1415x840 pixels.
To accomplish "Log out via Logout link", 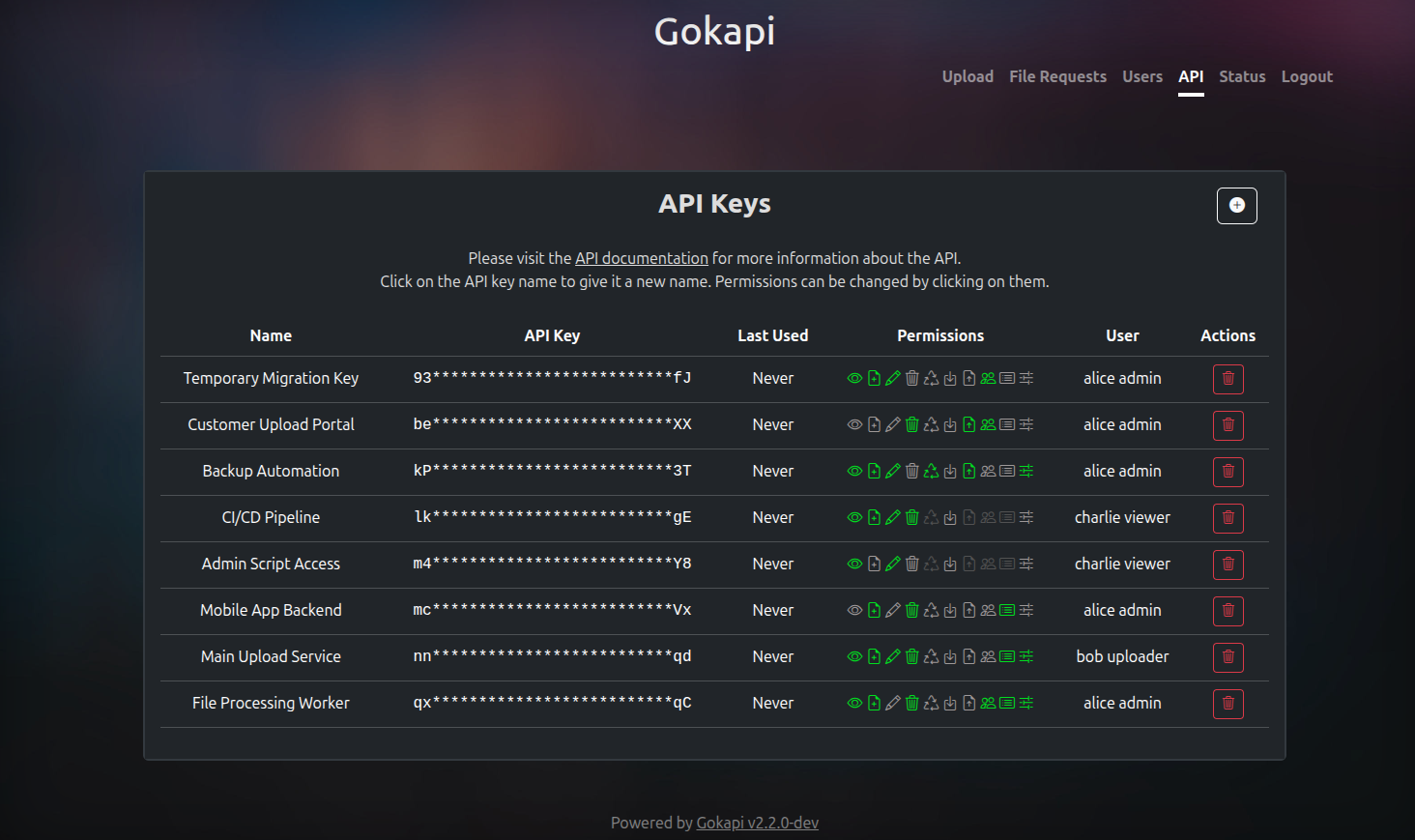I will tap(1307, 76).
